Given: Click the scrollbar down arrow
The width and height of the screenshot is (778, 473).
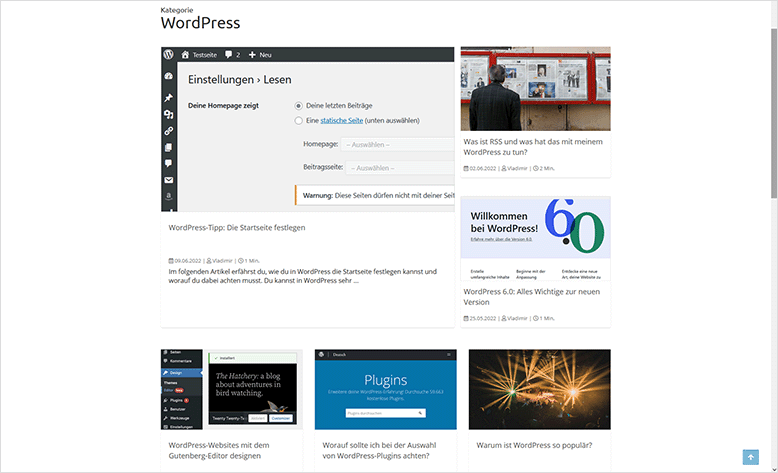Looking at the screenshot, I should pos(774,469).
